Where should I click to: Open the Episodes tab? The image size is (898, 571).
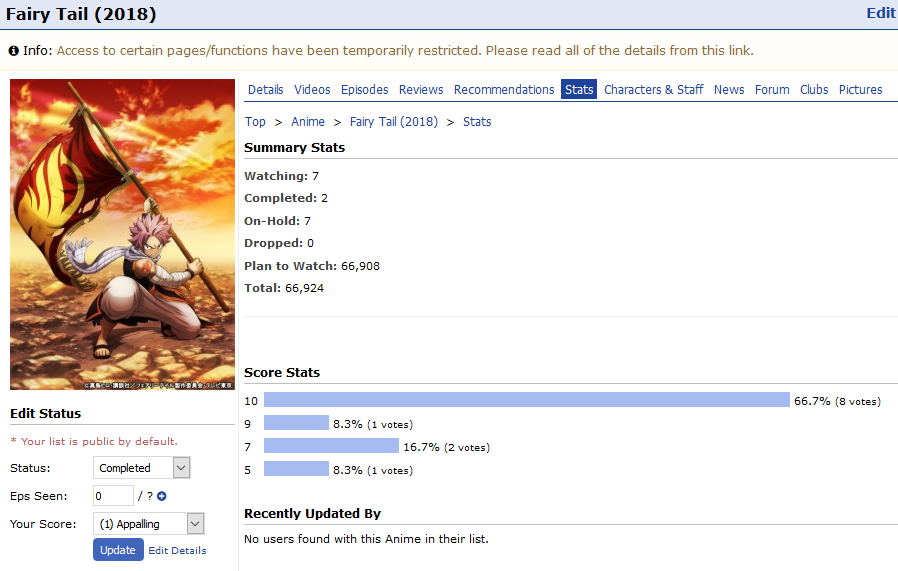[364, 90]
